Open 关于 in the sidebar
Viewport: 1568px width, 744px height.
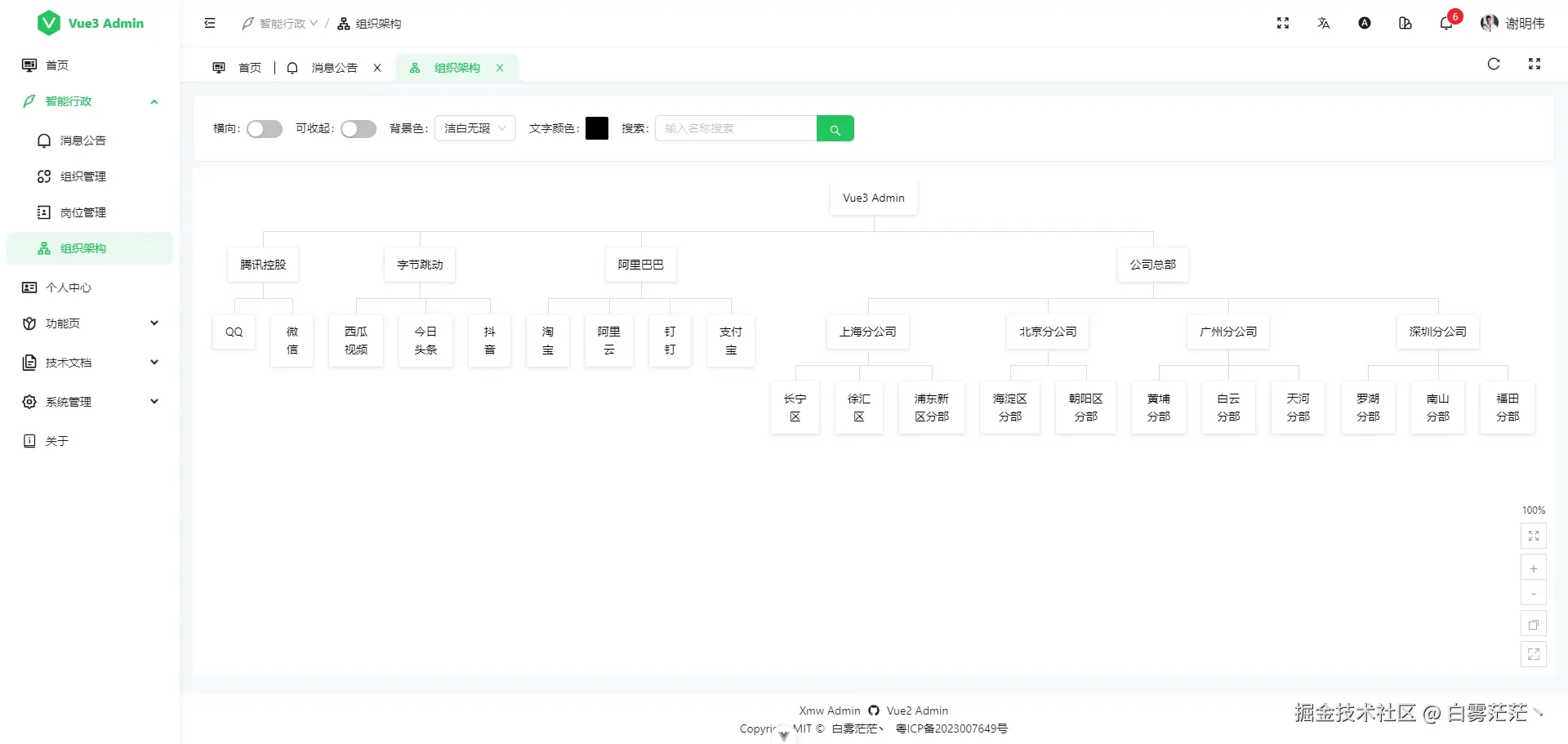click(x=90, y=441)
